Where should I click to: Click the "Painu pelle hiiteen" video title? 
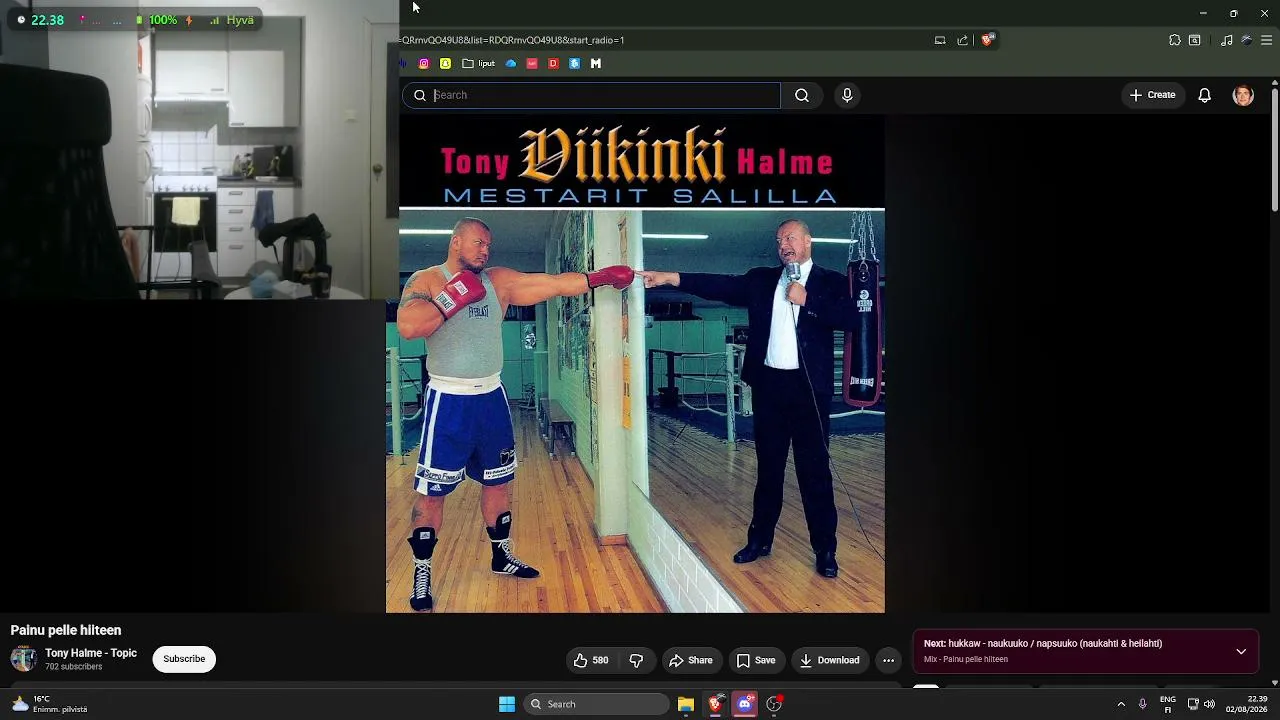(66, 630)
